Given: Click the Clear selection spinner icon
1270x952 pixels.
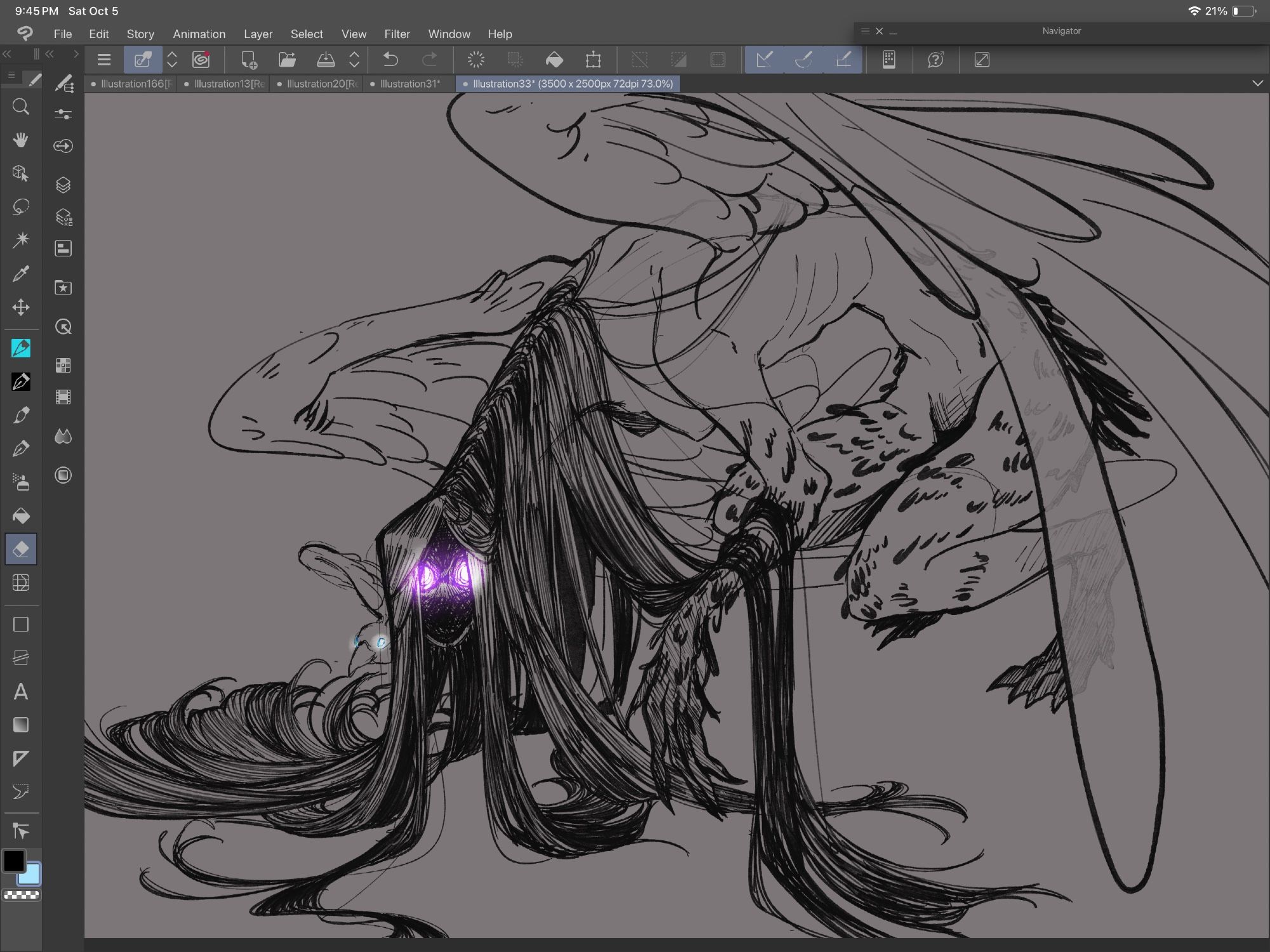Looking at the screenshot, I should (476, 60).
